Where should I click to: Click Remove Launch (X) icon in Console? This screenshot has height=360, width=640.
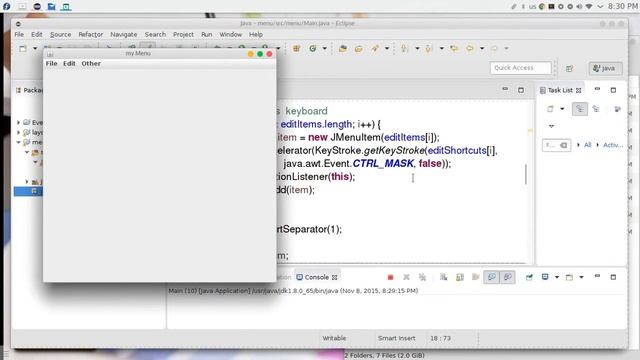(406, 277)
